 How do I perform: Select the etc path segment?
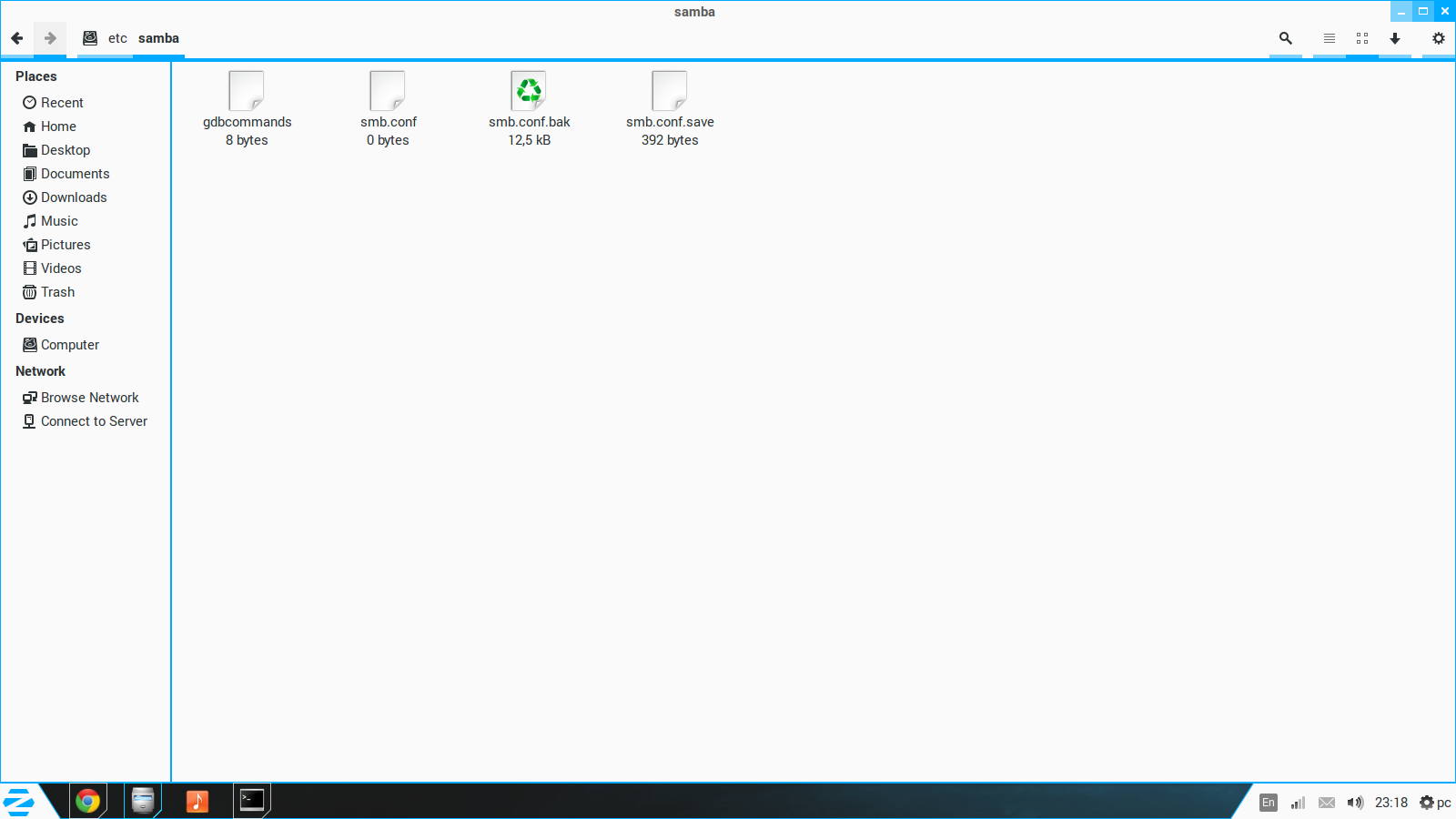117,38
